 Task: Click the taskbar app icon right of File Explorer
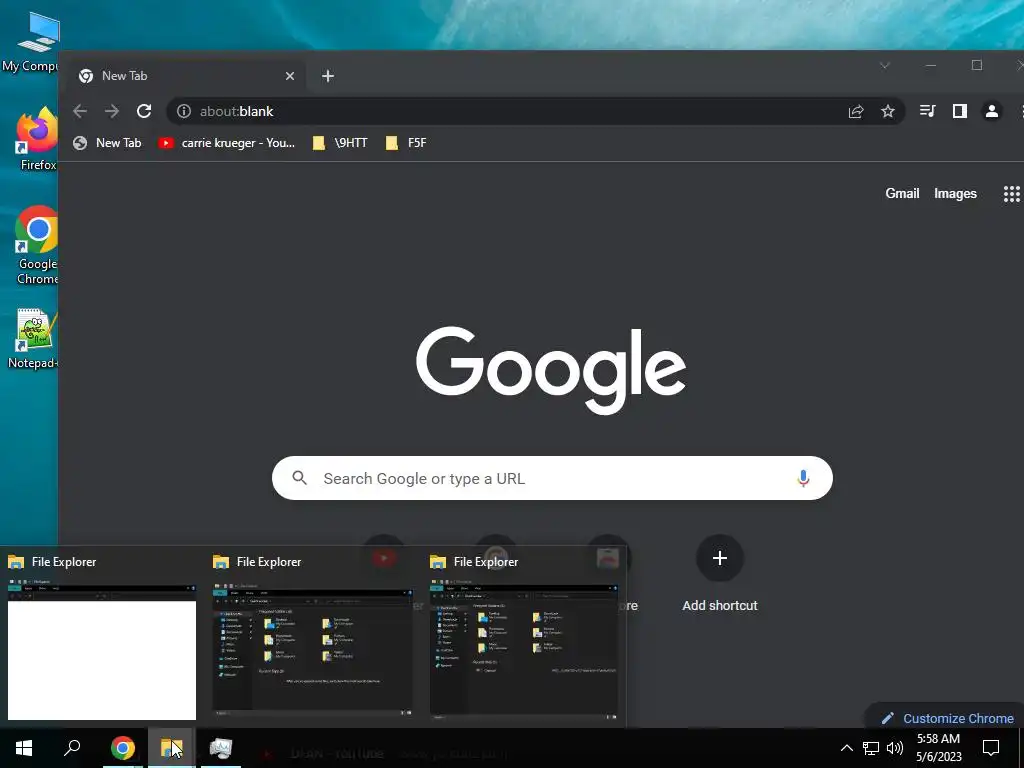click(221, 748)
